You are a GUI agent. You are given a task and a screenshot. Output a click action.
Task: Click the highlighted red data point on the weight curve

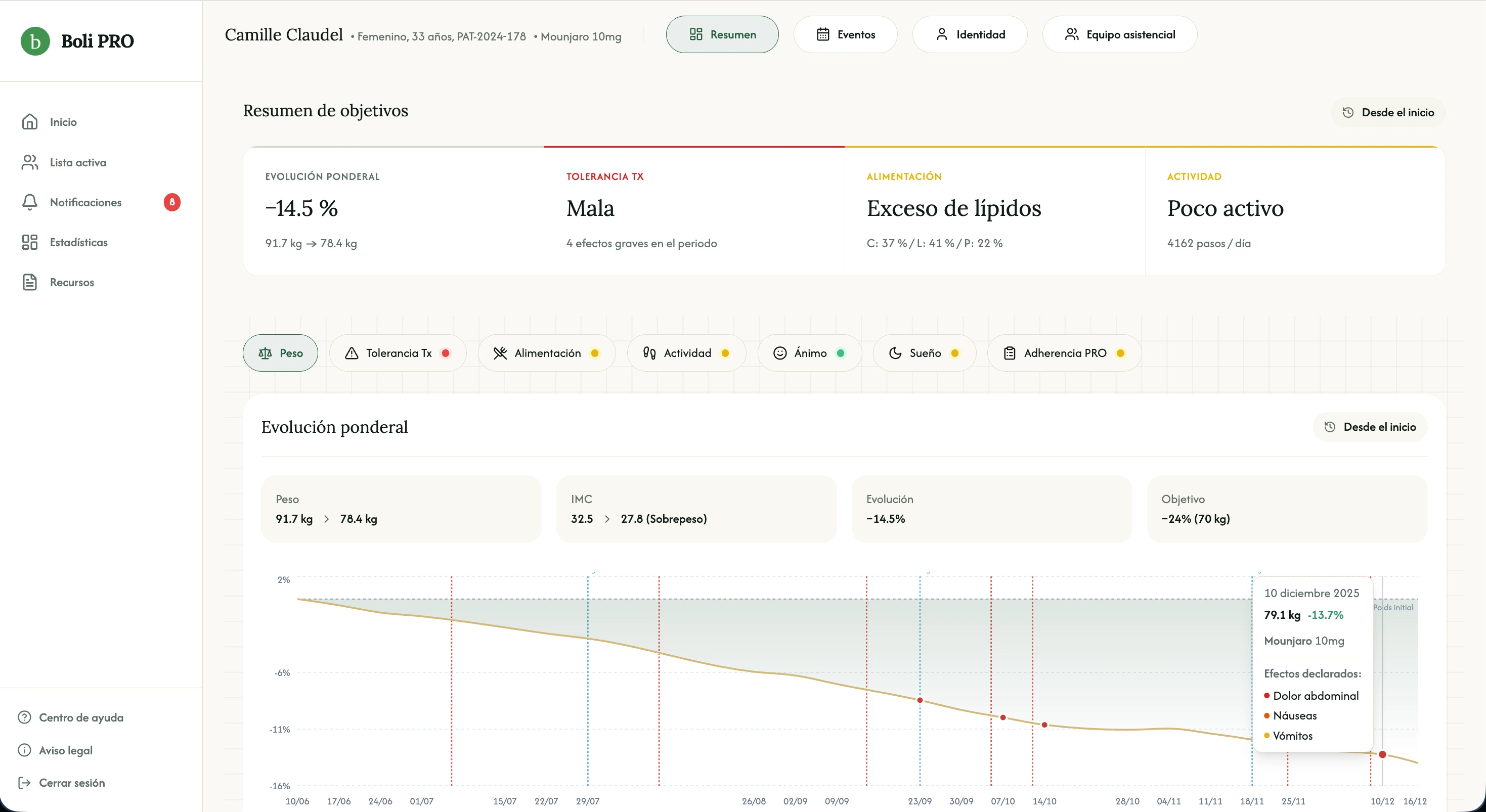pyautogui.click(x=1382, y=754)
